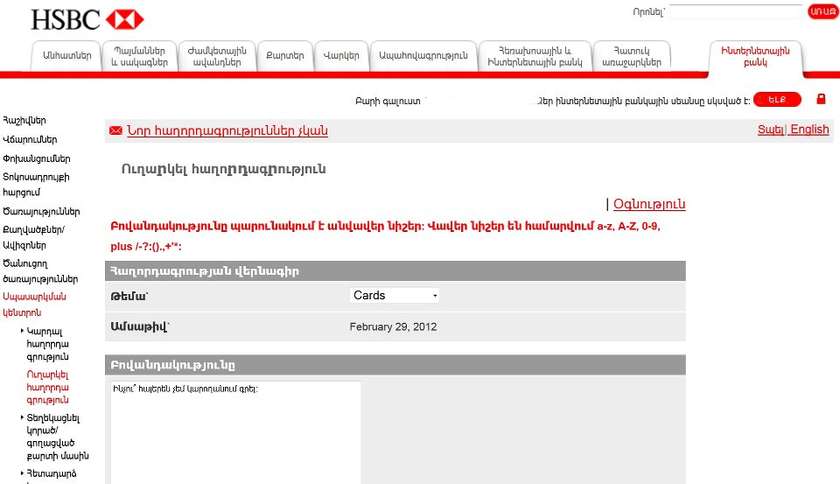Click the HSBC logo

pyautogui.click(x=87, y=19)
